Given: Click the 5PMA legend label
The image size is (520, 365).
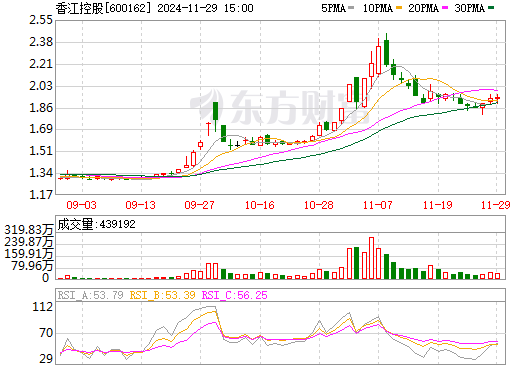Looking at the screenshot, I should coord(333,8).
